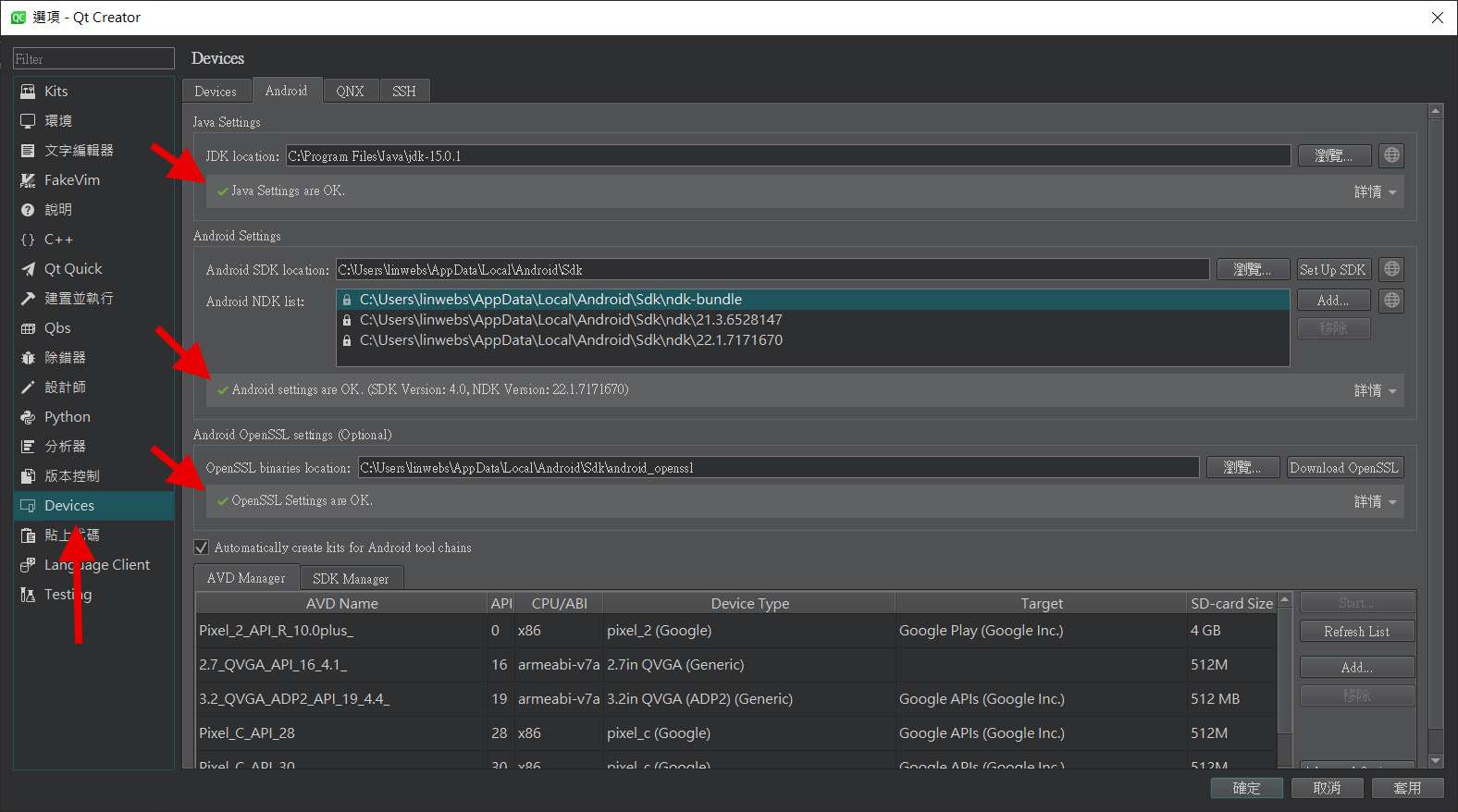
Task: Click globe icon next to NDK Add button
Action: point(1391,301)
